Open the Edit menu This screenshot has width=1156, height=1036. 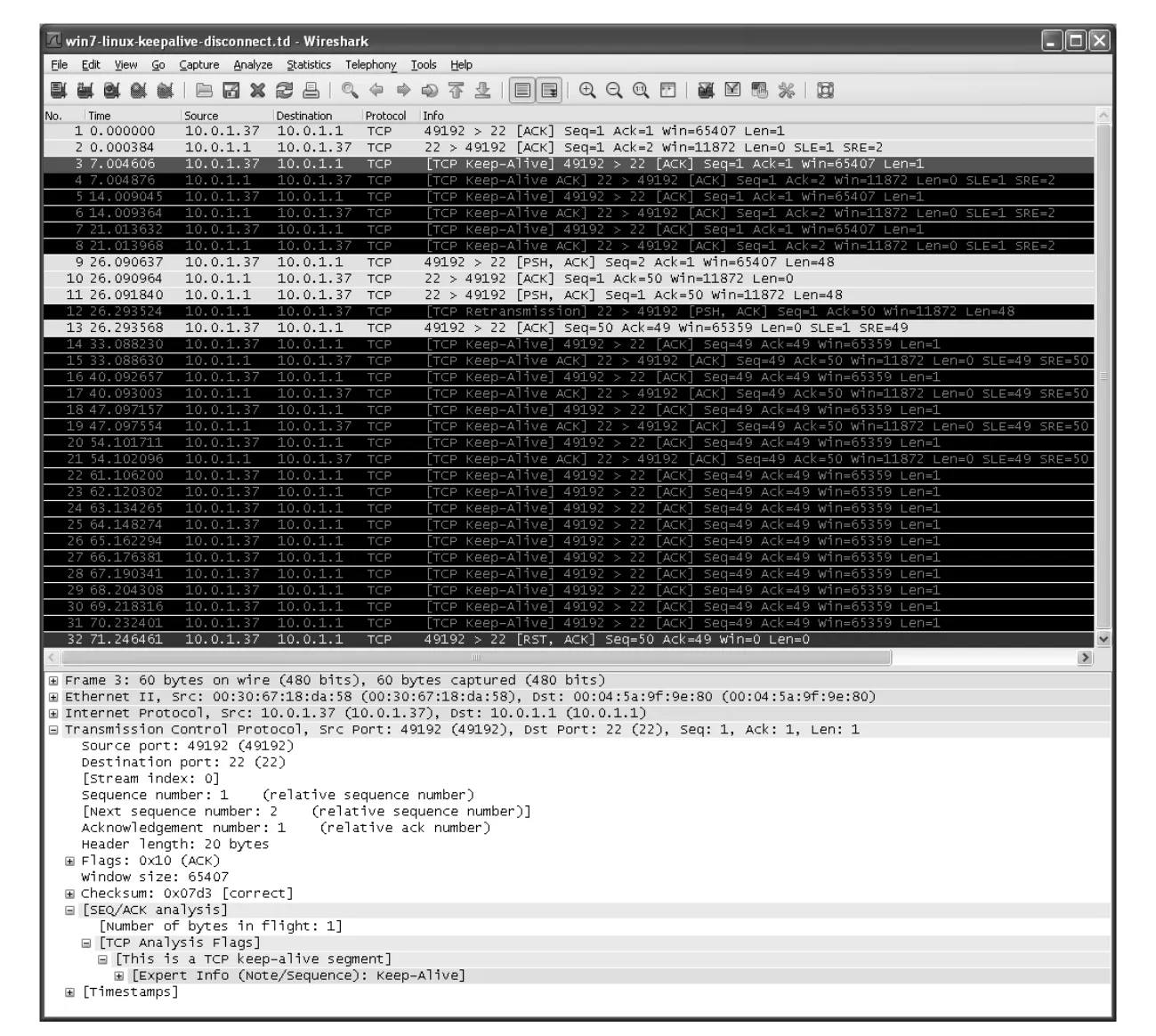point(91,65)
